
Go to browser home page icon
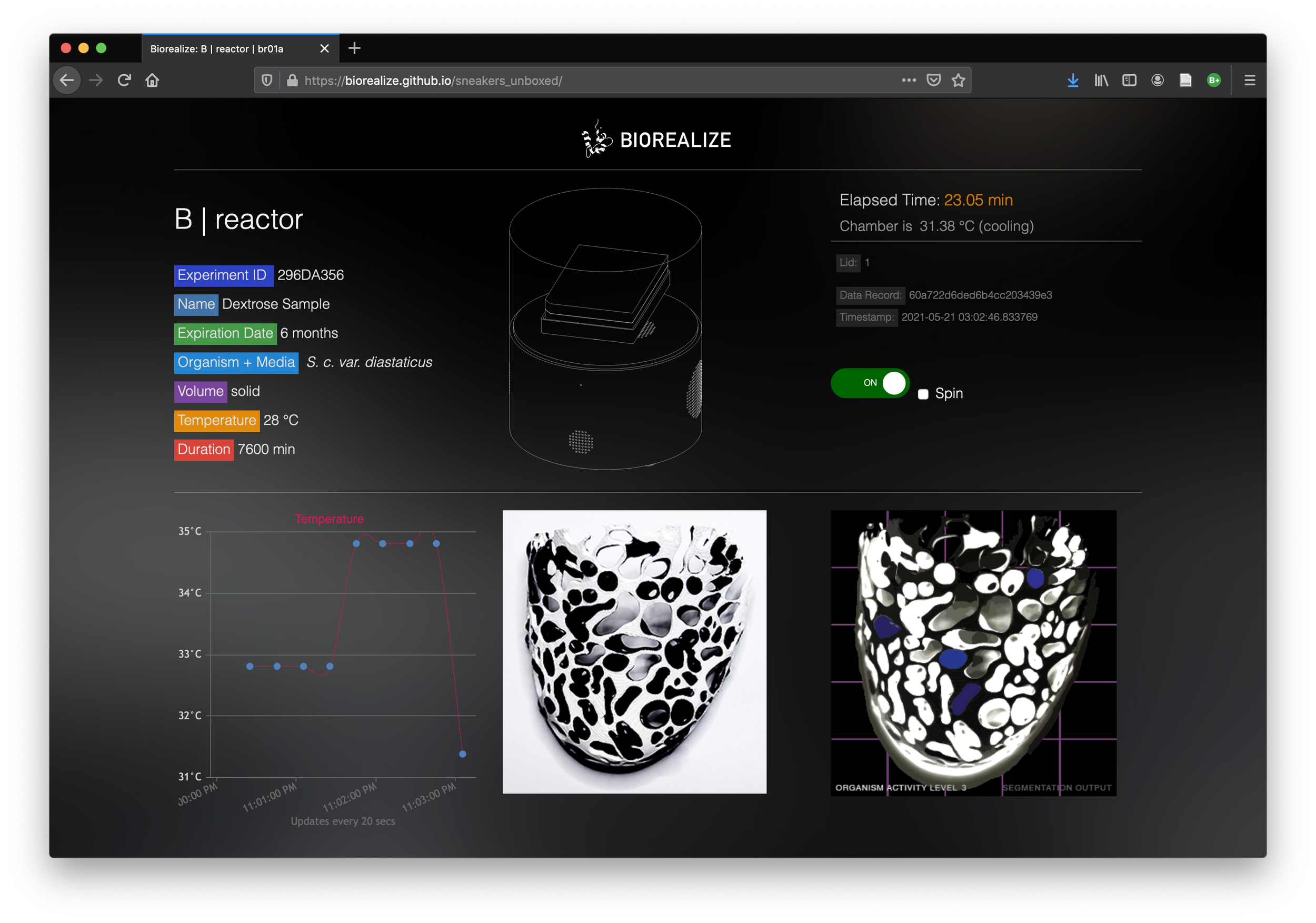click(153, 80)
